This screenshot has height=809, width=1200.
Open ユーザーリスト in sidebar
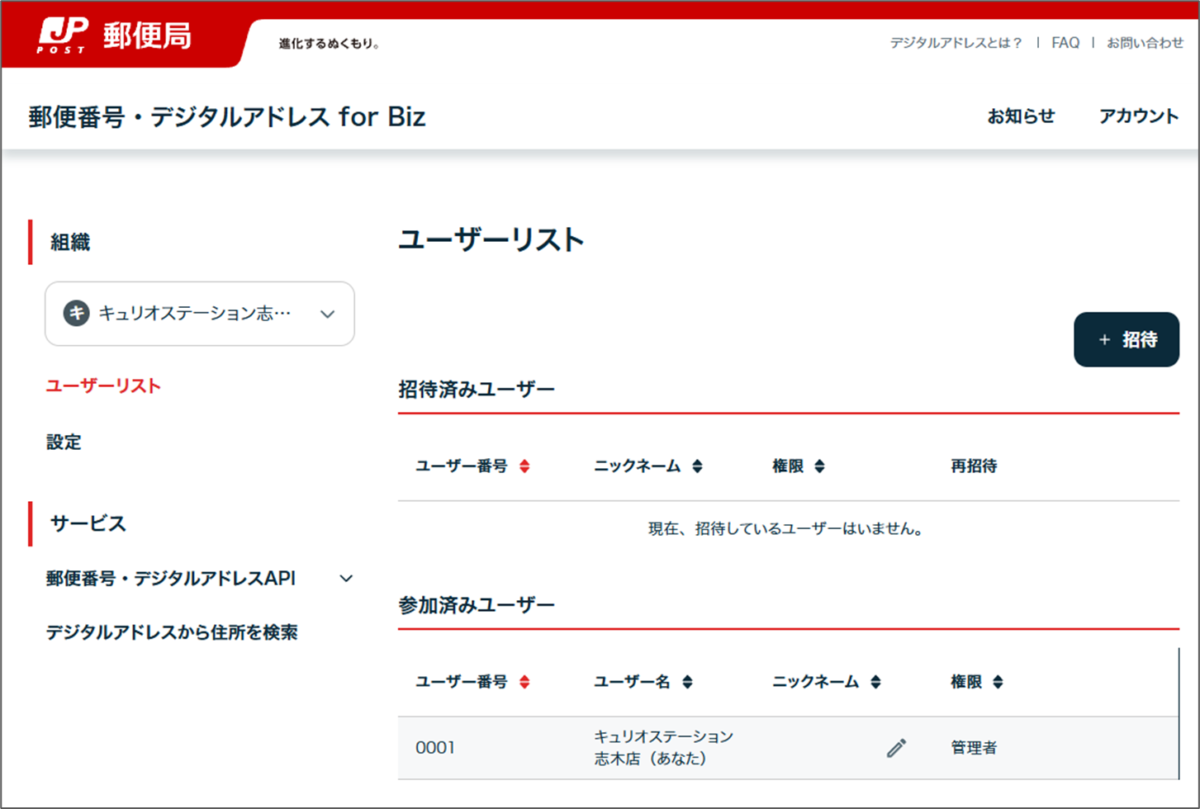[x=103, y=386]
